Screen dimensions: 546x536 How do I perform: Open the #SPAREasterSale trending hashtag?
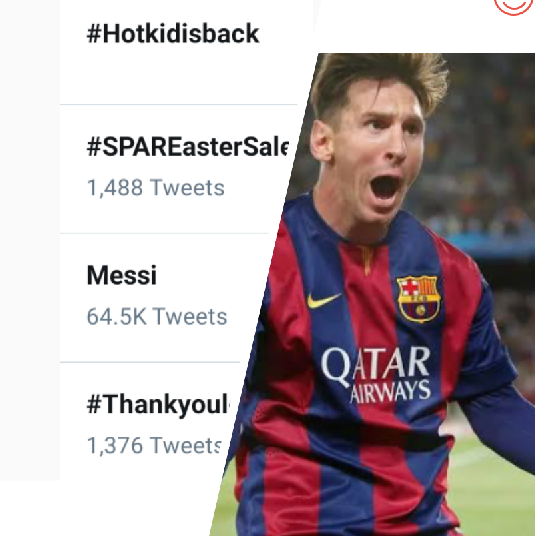coord(188,147)
